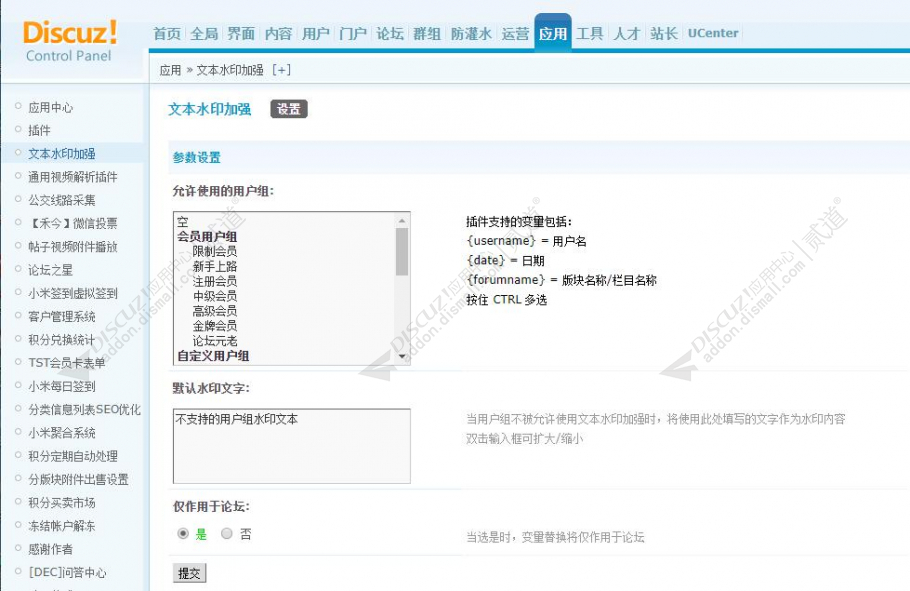Open the 群组 top menu
Image resolution: width=910 pixels, height=591 pixels.
tap(427, 34)
